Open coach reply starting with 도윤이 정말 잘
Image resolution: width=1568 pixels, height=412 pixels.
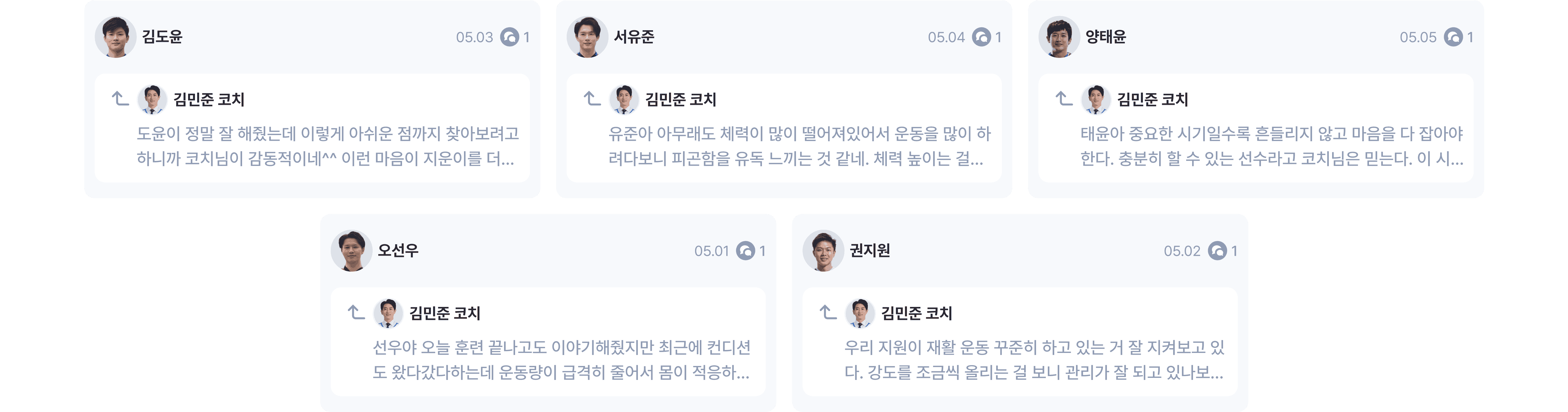pos(328,146)
